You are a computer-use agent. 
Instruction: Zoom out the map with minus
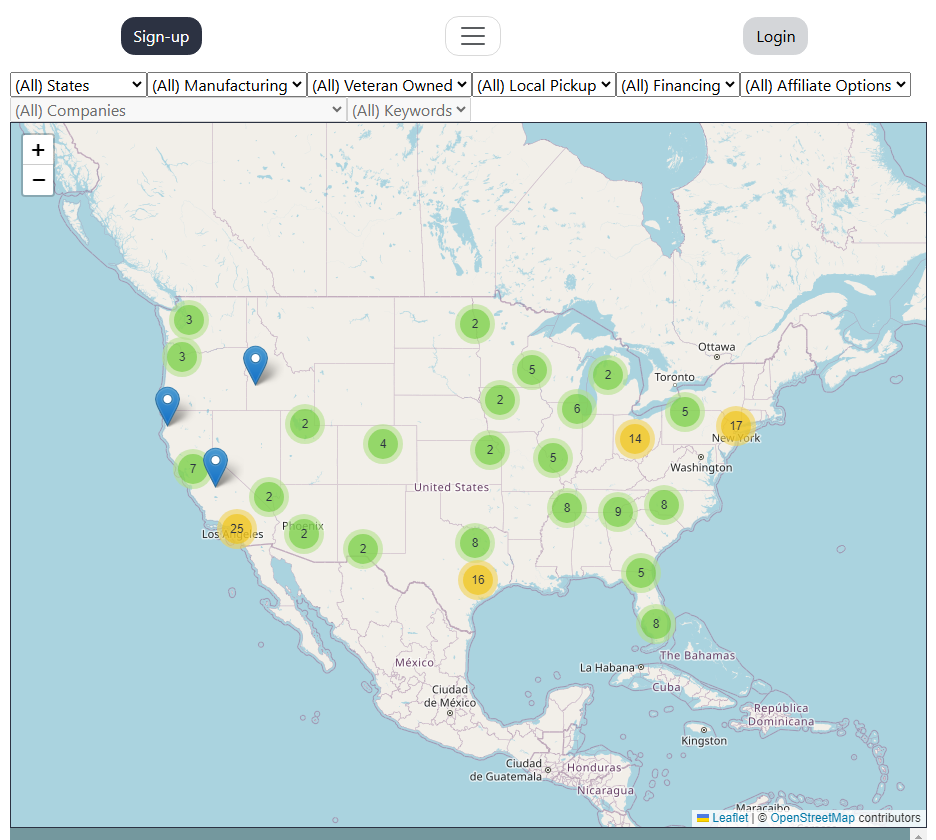pos(38,180)
